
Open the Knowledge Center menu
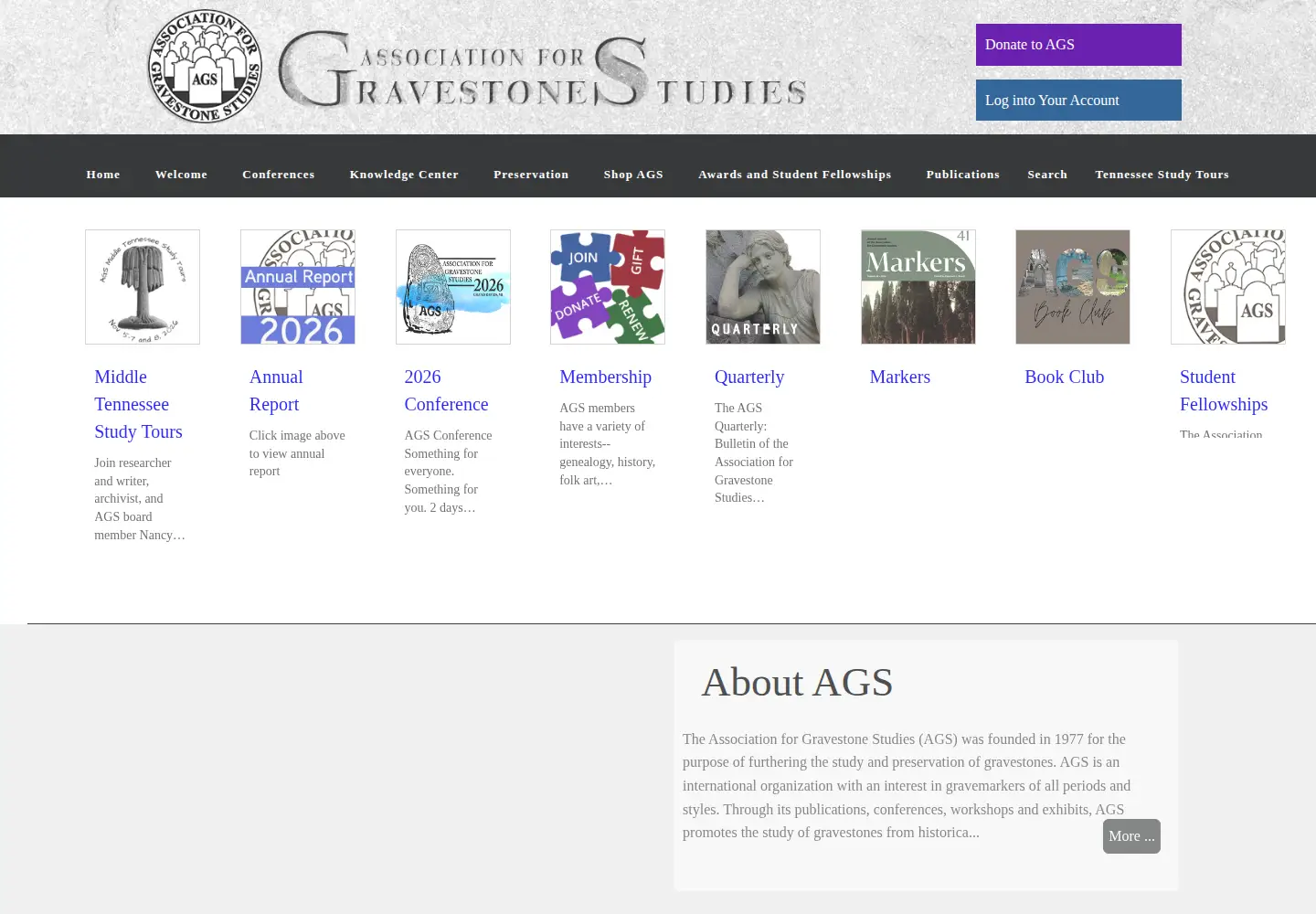tap(404, 175)
